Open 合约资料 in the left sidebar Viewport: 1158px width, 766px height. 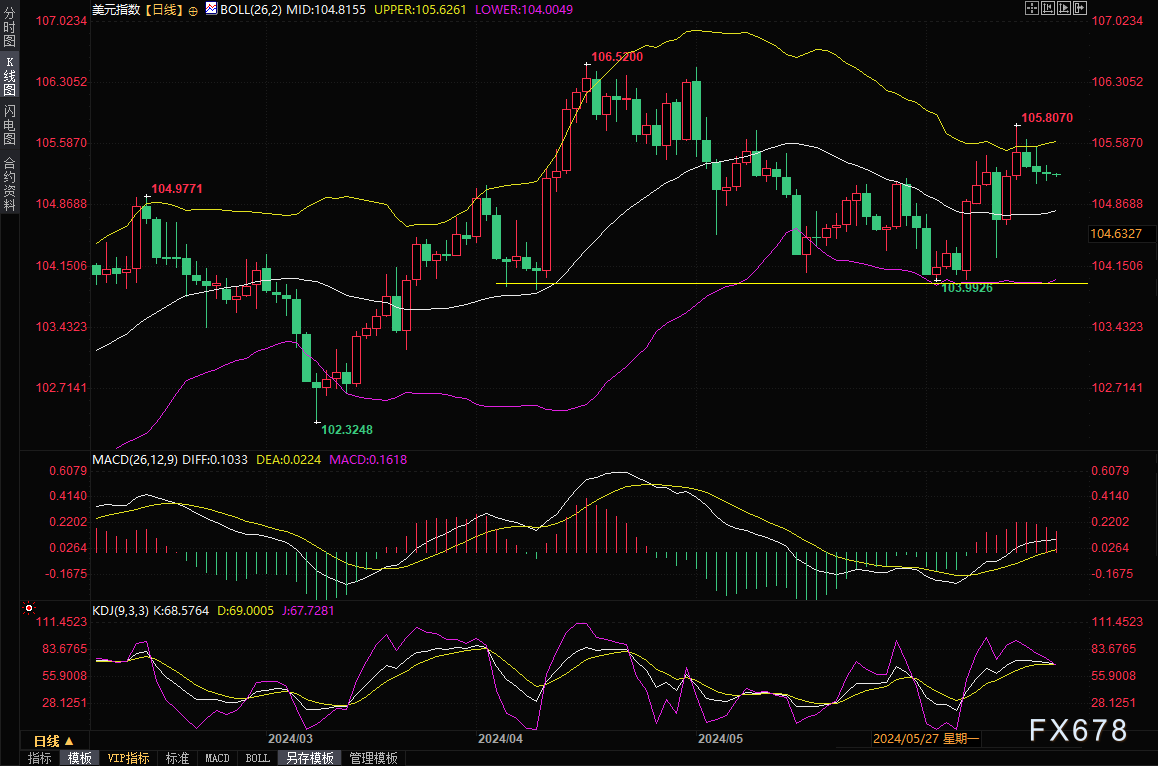coord(9,182)
